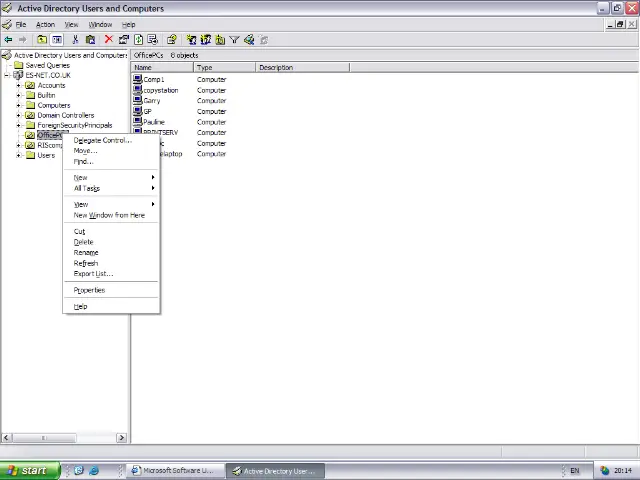640x480 pixels.
Task: Click the Garry computer icon
Action: click(138, 100)
